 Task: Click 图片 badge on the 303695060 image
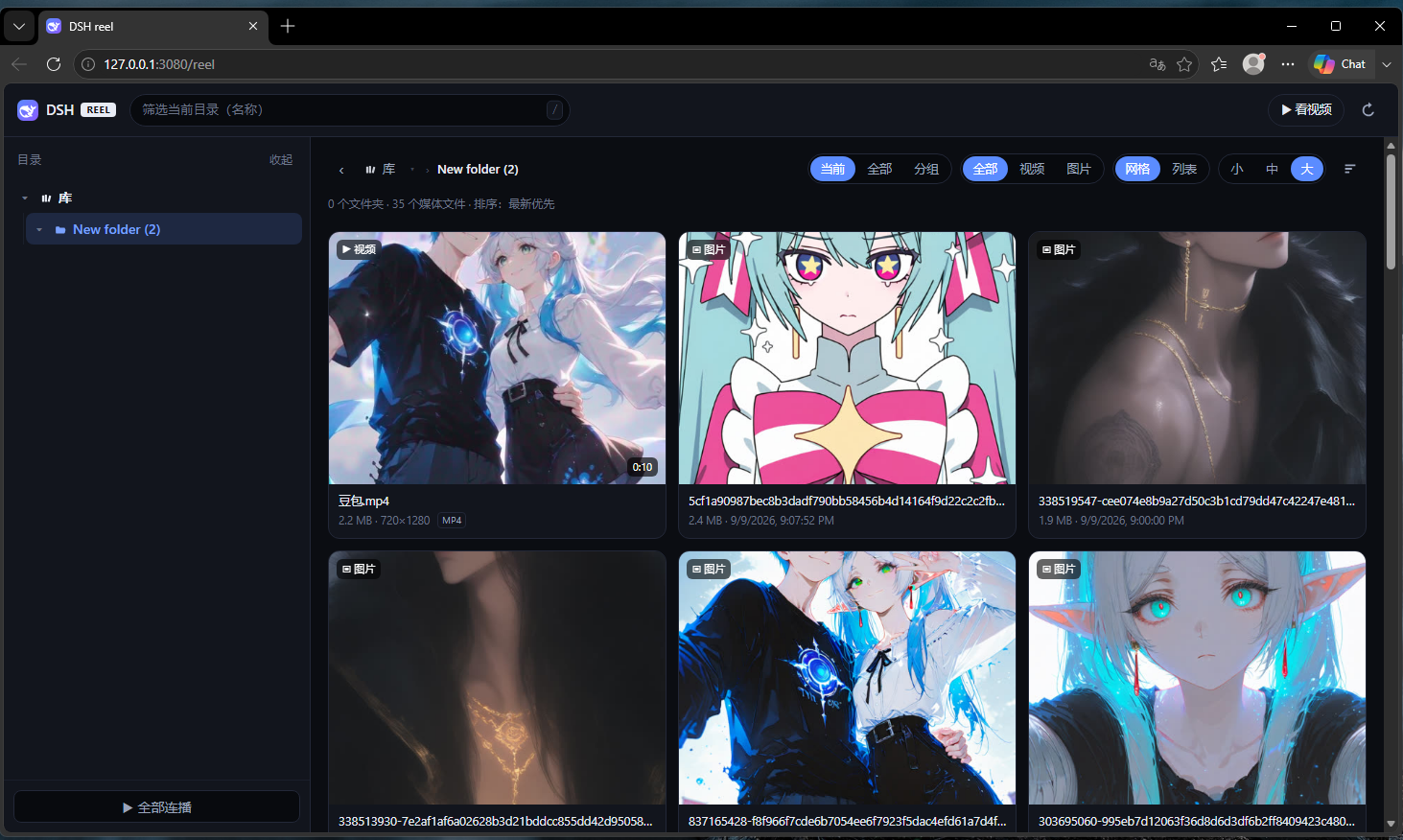tap(1060, 569)
